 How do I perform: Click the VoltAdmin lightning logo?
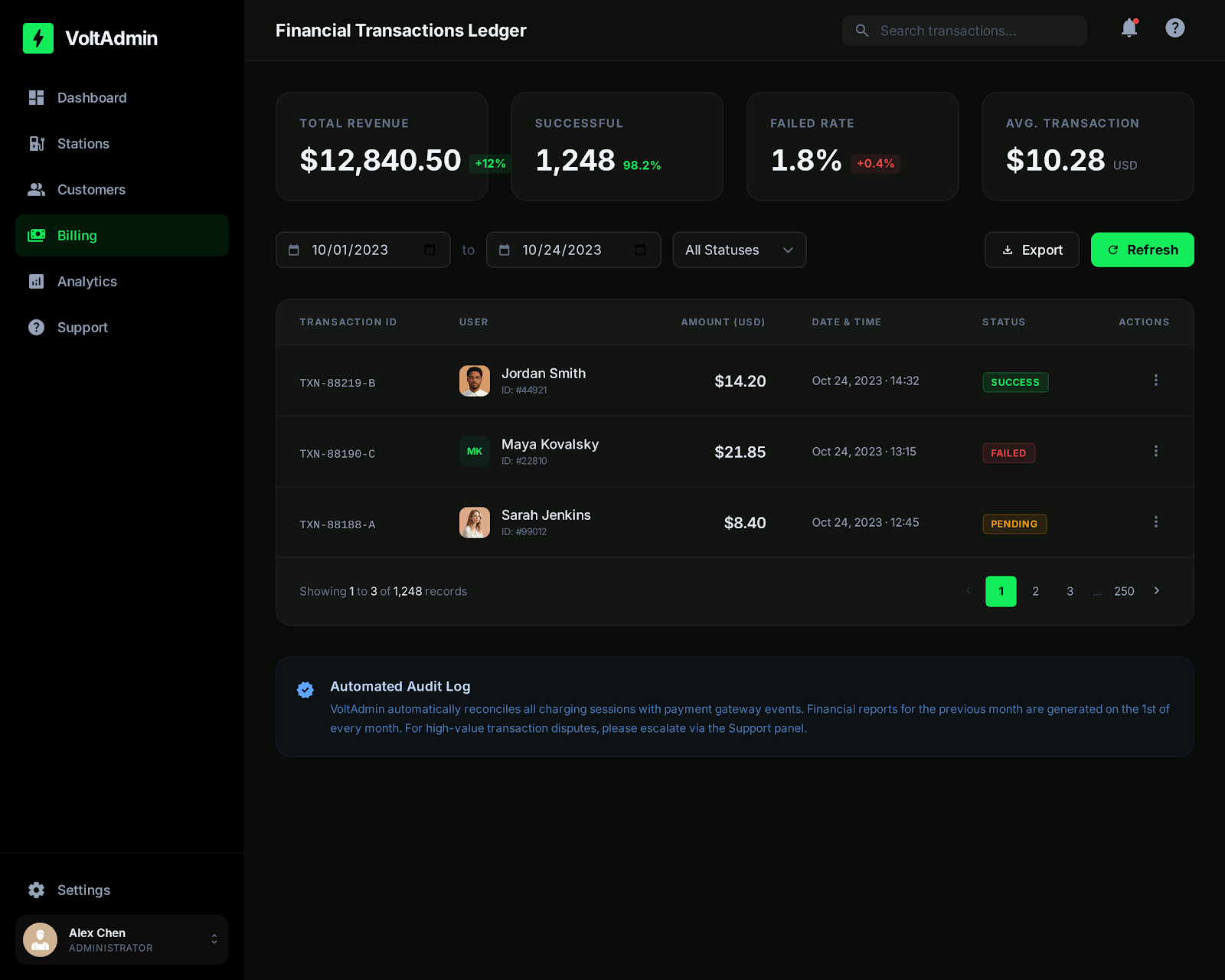[39, 38]
